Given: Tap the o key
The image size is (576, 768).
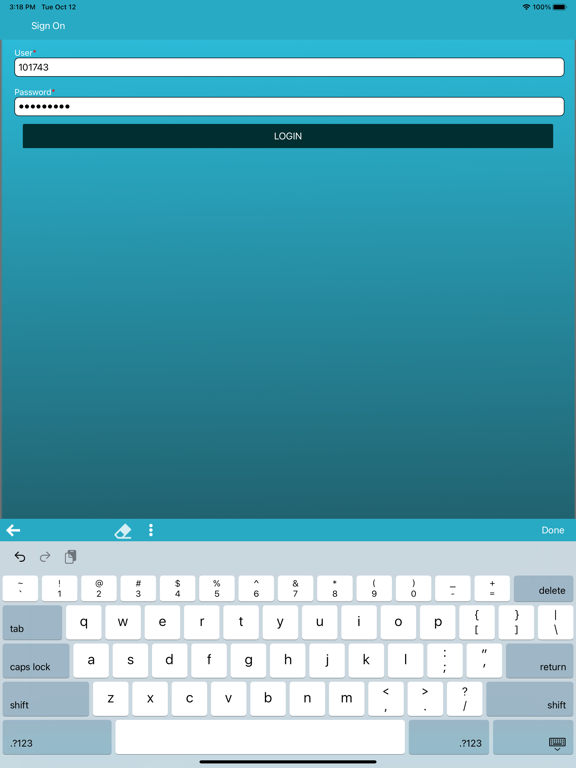Looking at the screenshot, I should 398,623.
